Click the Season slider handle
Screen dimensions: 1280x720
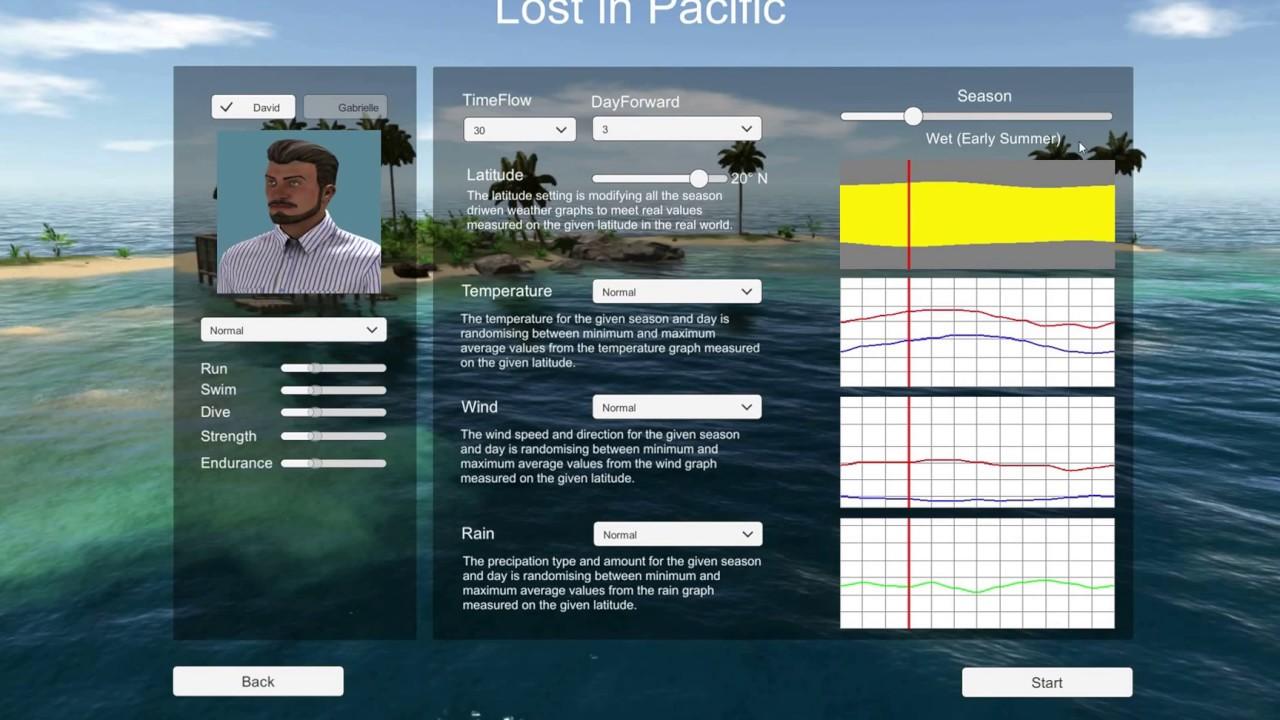pos(912,116)
